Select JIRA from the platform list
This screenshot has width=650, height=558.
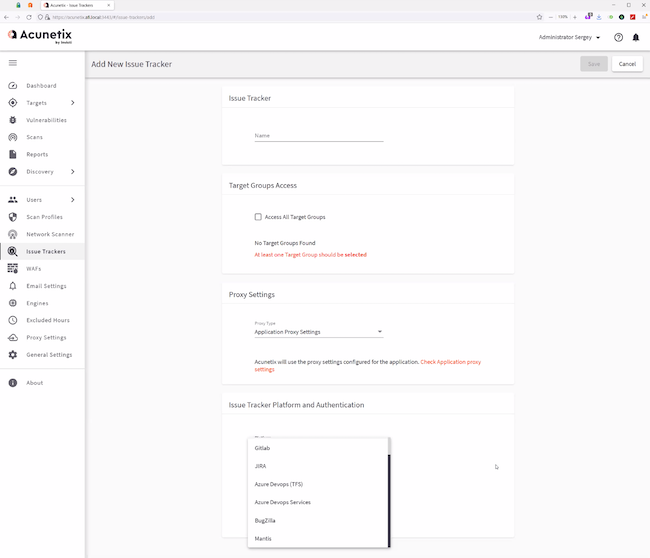tap(261, 466)
